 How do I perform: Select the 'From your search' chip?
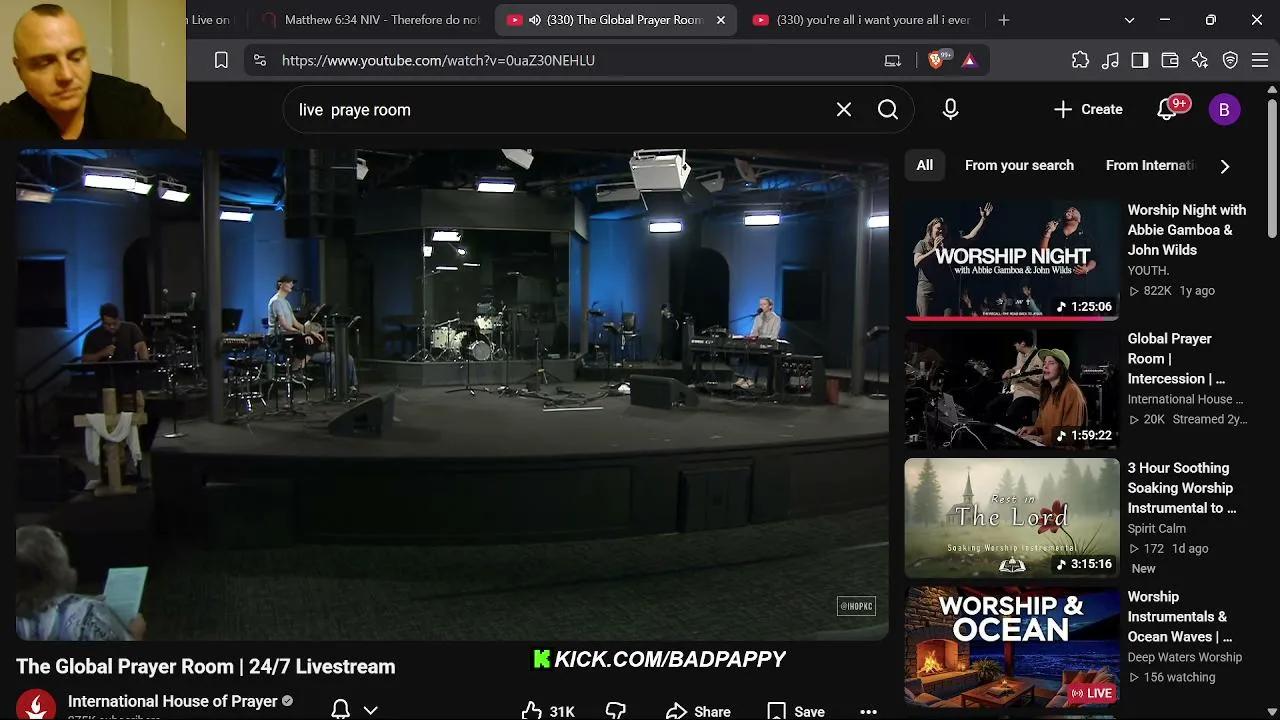[x=1019, y=165]
